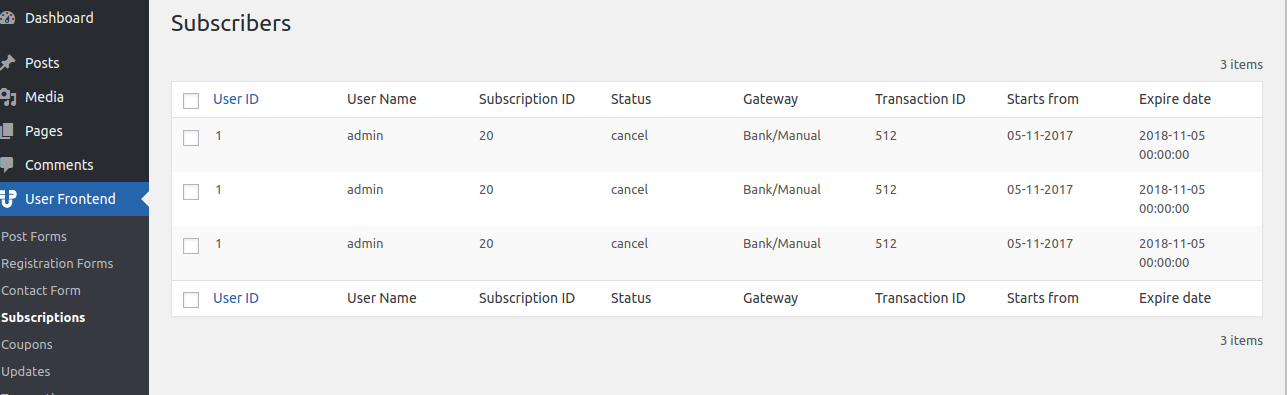Open the User Frontend menu
This screenshot has width=1287, height=395.
pyautogui.click(x=74, y=199)
